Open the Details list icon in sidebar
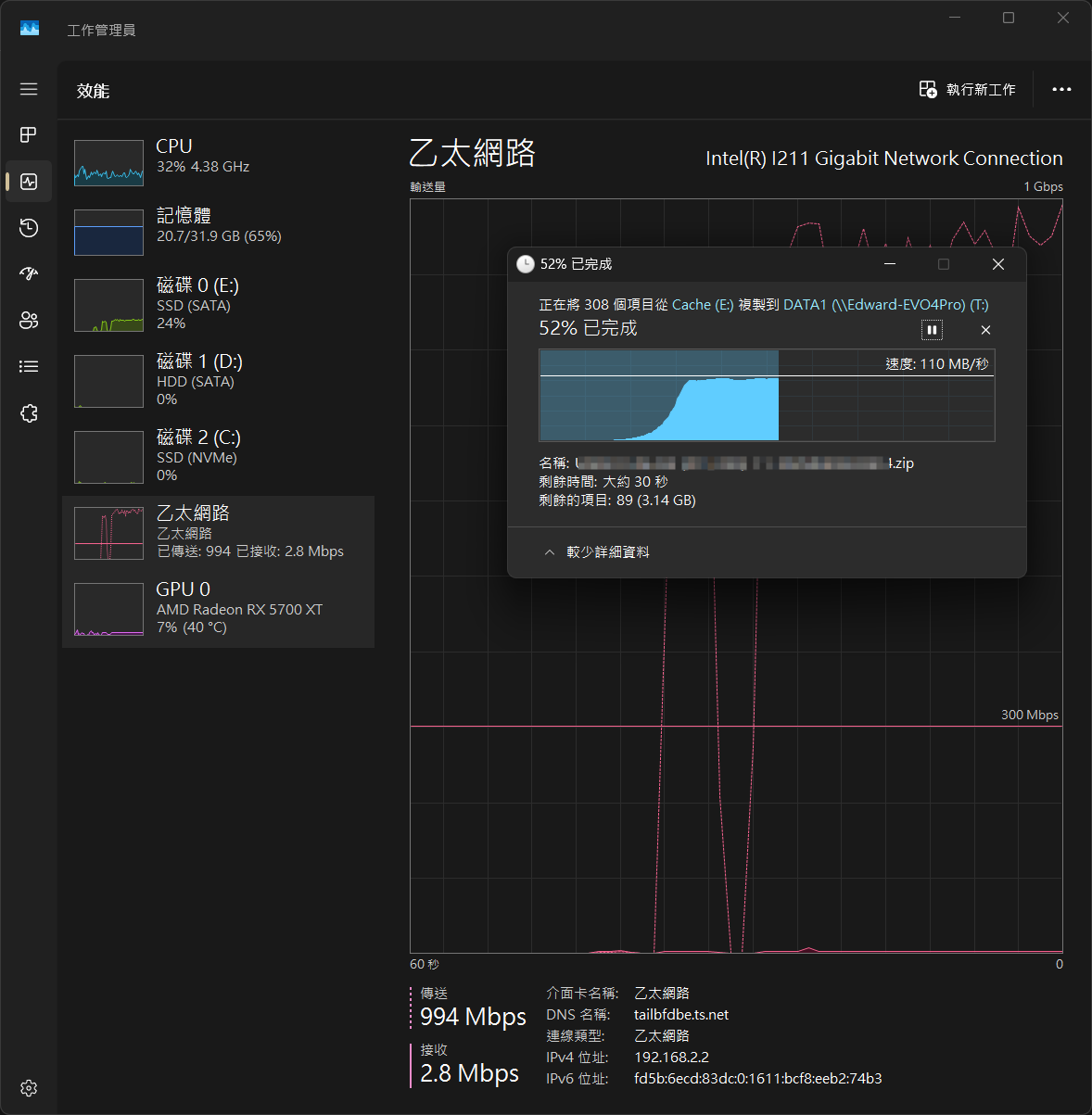Screen dimensions: 1092x1115 (29, 367)
